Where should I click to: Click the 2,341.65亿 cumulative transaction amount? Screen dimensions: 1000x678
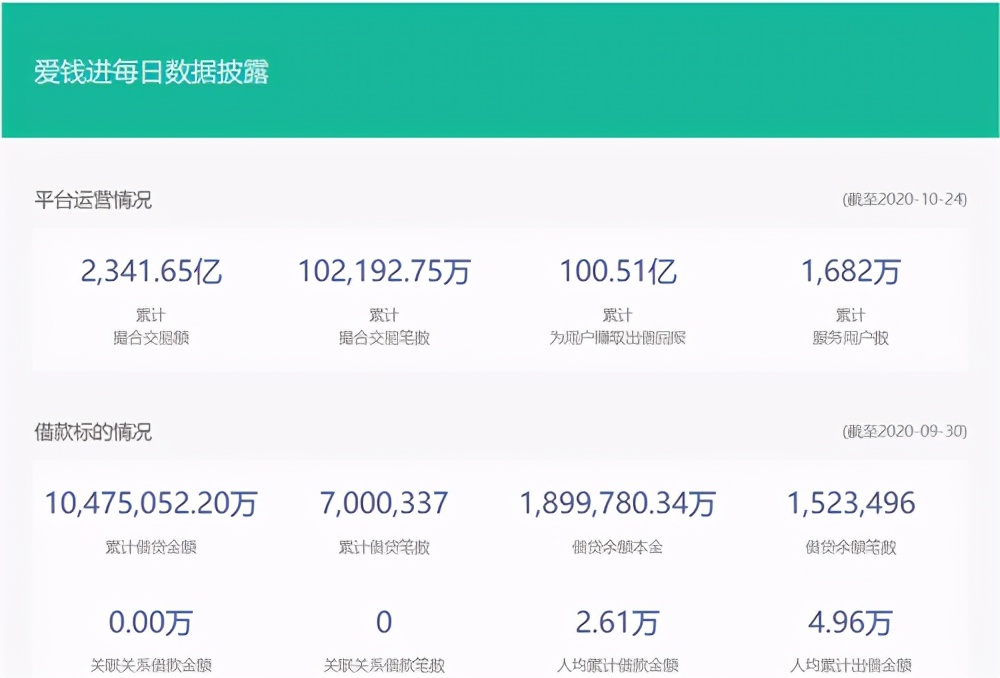click(150, 270)
